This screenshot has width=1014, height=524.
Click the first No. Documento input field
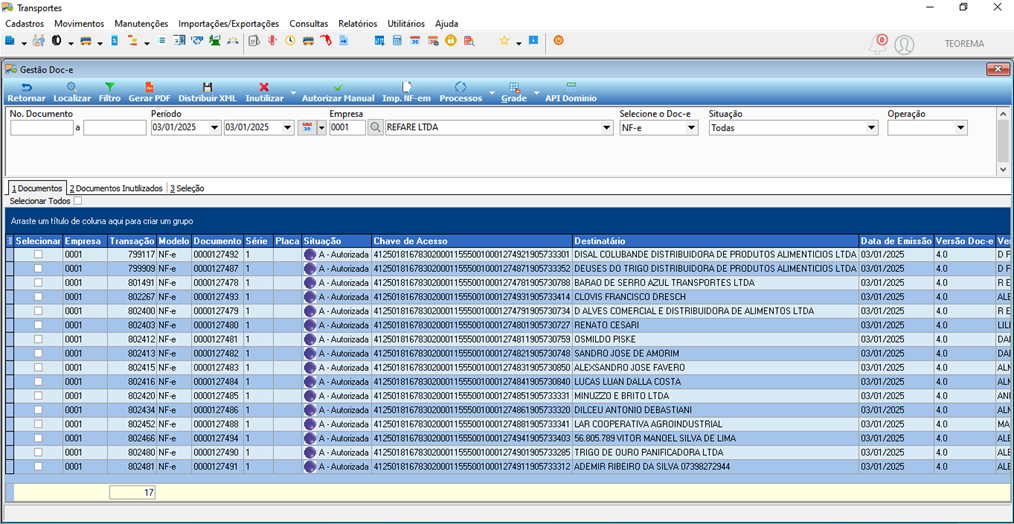(42, 128)
